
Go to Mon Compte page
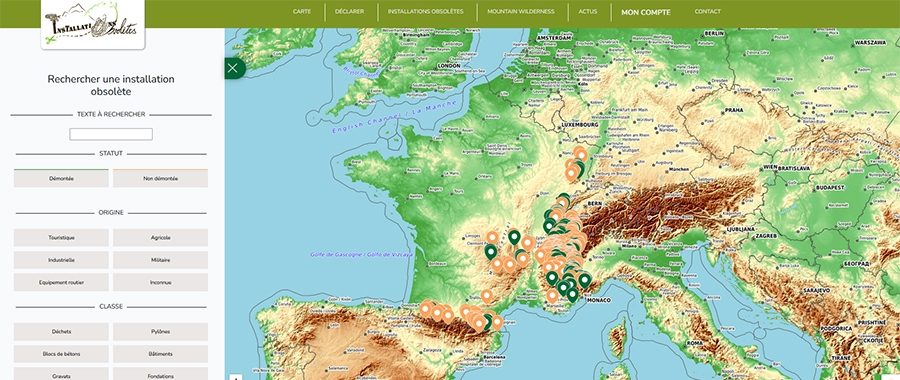tap(646, 12)
